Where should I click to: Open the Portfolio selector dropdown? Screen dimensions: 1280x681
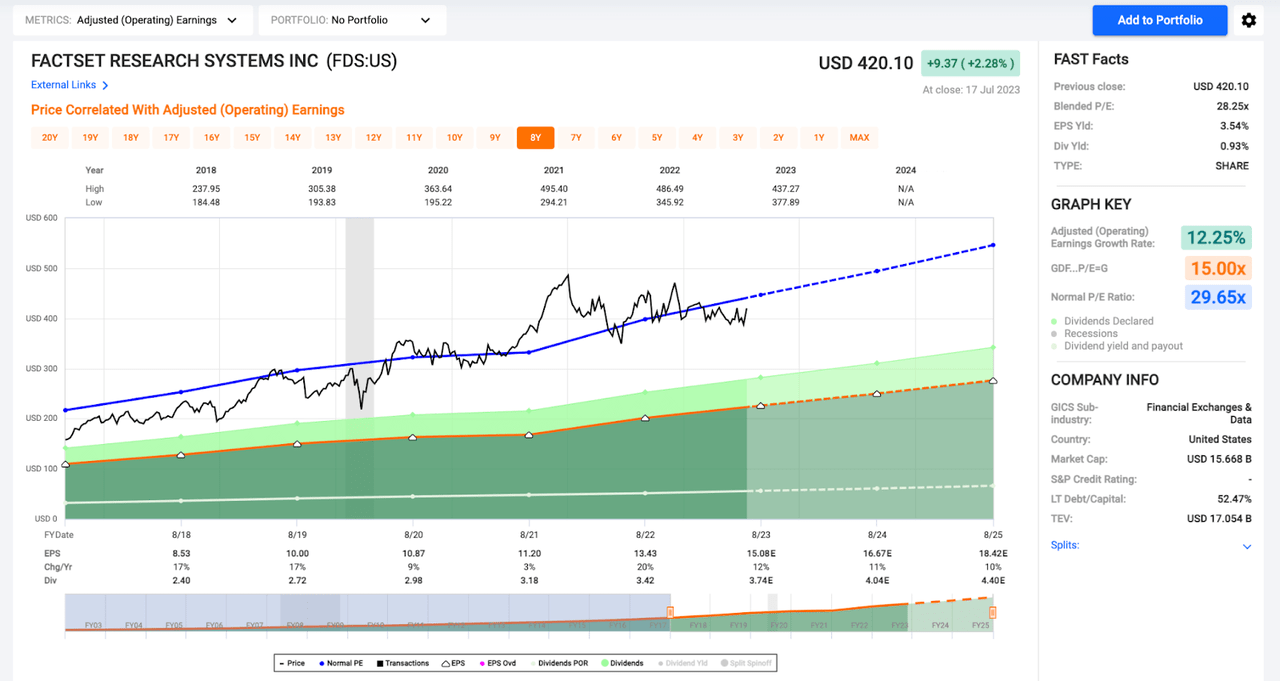351,19
